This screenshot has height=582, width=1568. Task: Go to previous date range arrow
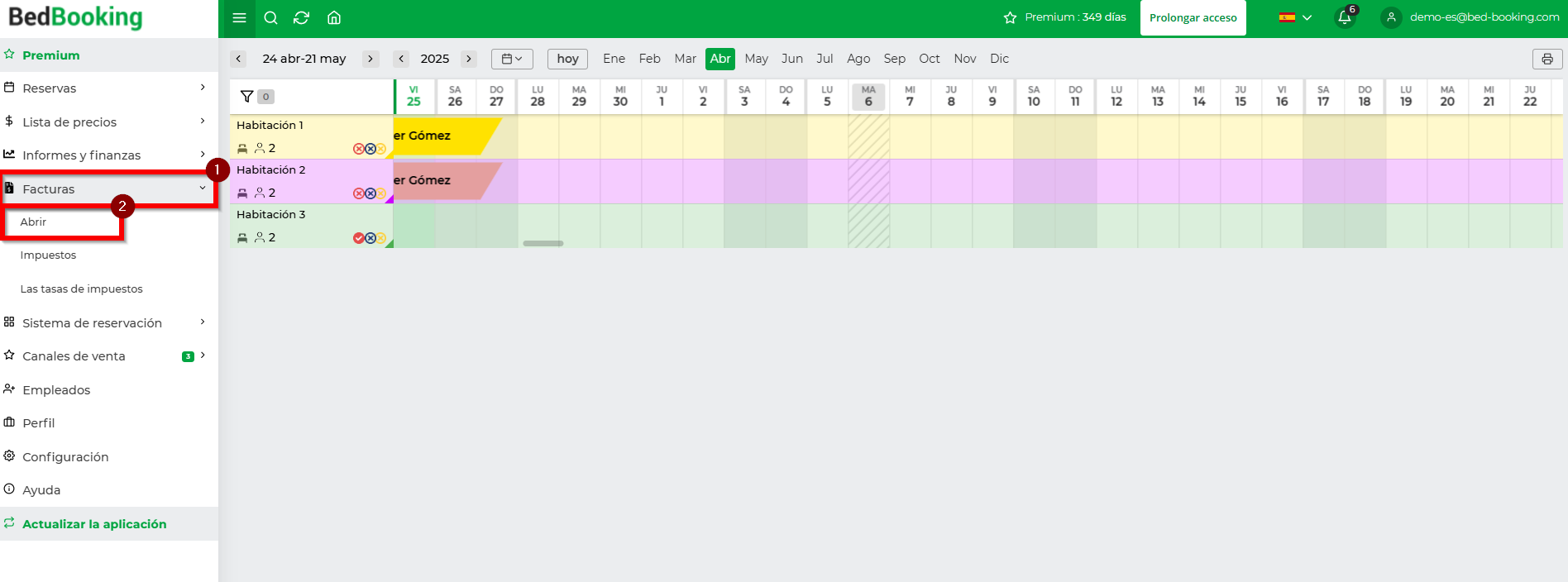[238, 59]
